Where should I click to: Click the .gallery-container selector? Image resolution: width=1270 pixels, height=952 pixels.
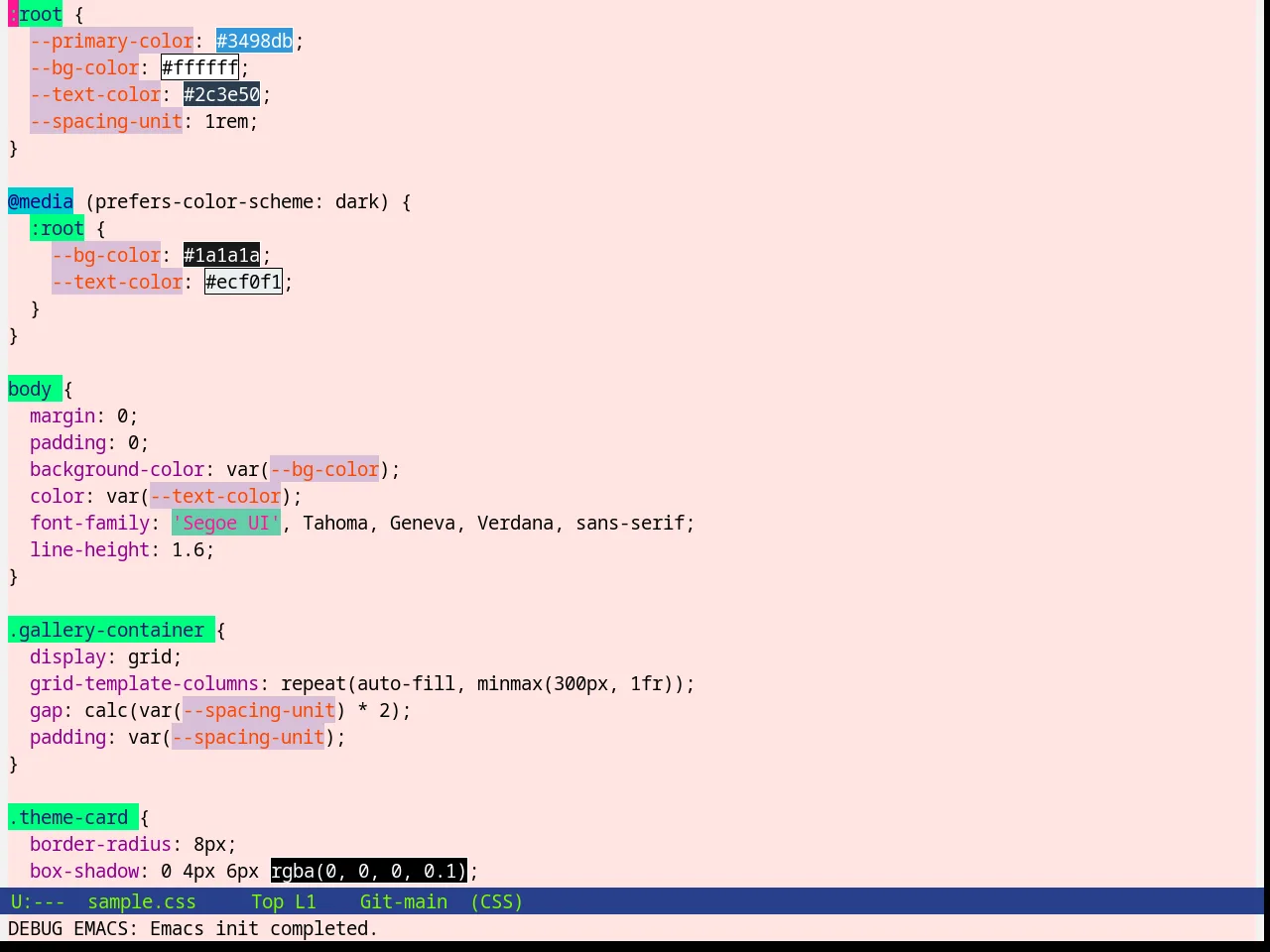(106, 630)
